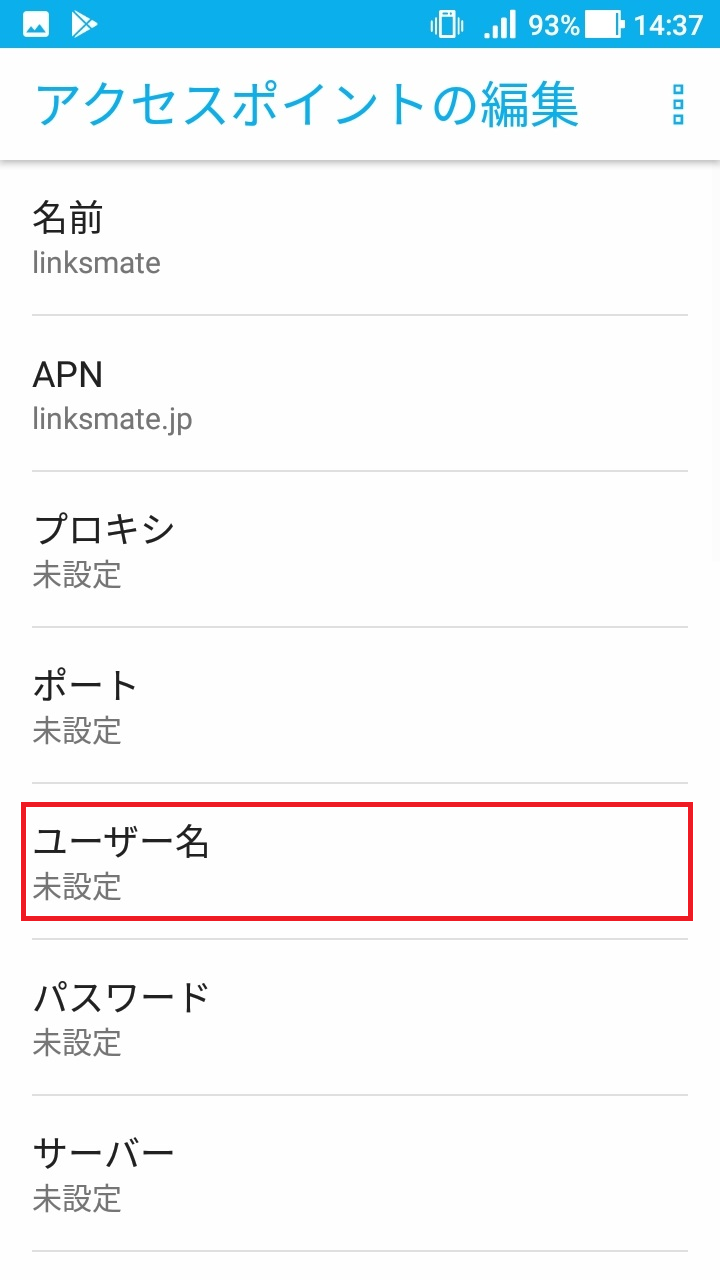Tap 未設定 under パスワード

[x=77, y=1043]
